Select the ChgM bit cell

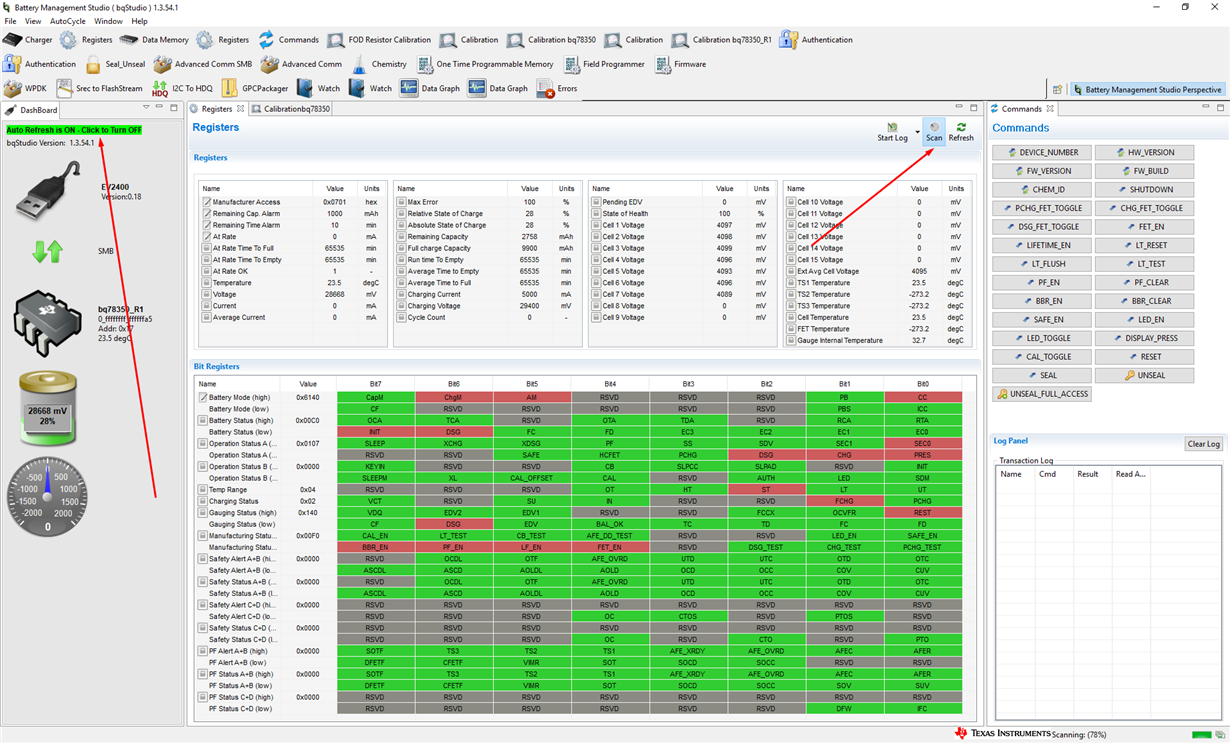click(x=453, y=397)
